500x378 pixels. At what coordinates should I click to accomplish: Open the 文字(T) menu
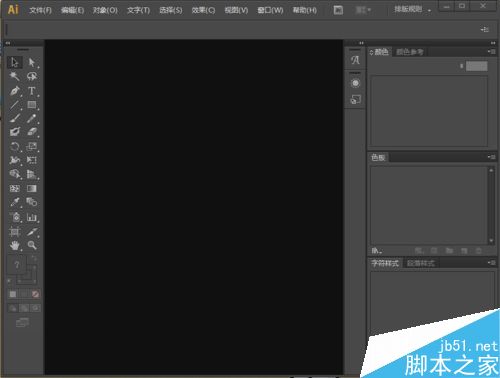[138, 10]
